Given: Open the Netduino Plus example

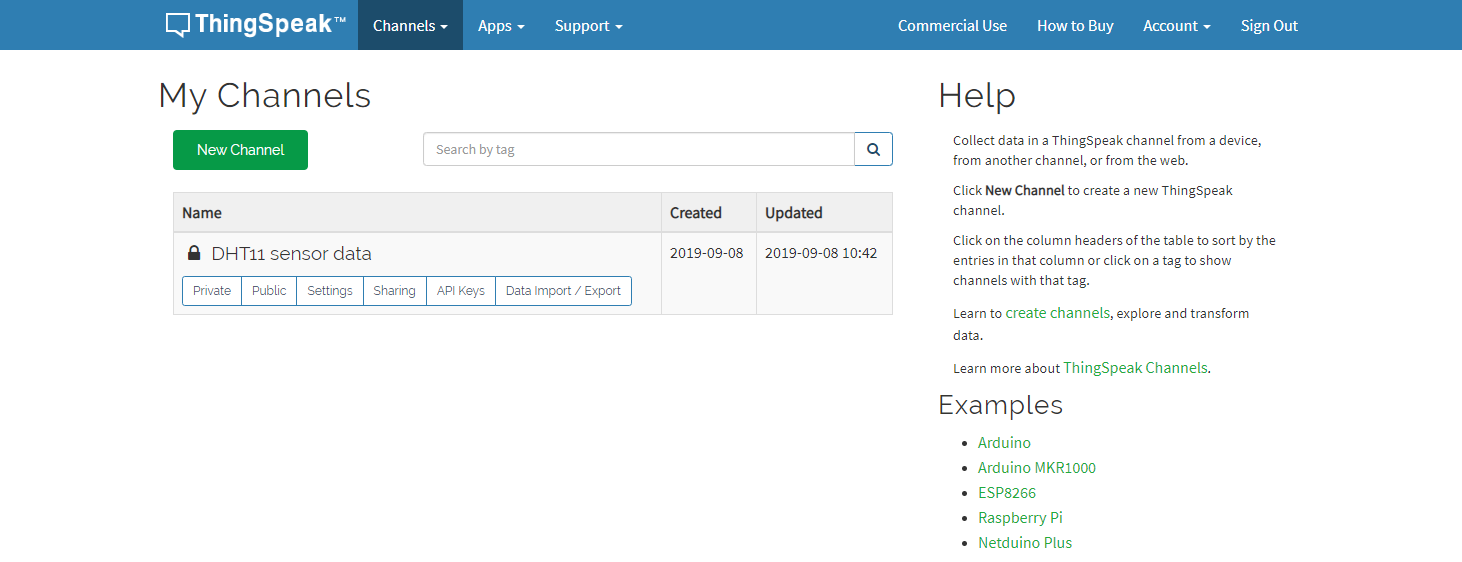Looking at the screenshot, I should point(1025,542).
